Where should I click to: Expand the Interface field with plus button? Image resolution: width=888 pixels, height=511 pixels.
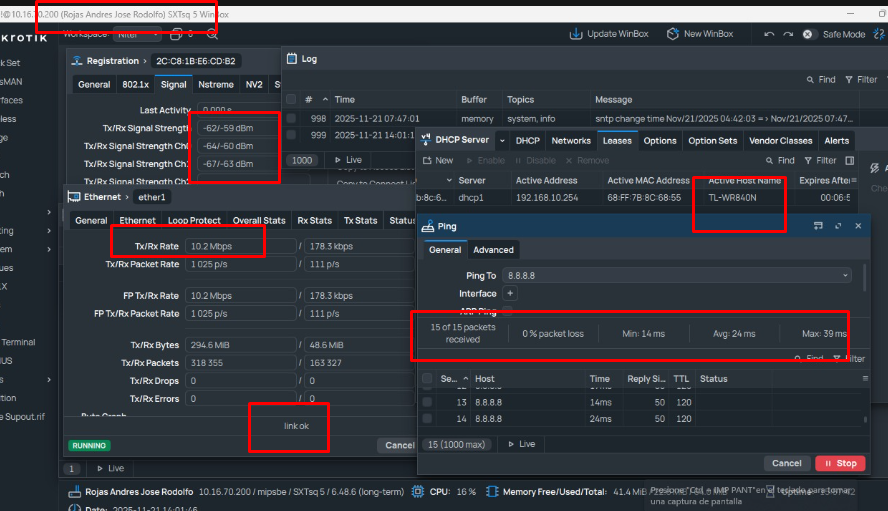click(510, 294)
